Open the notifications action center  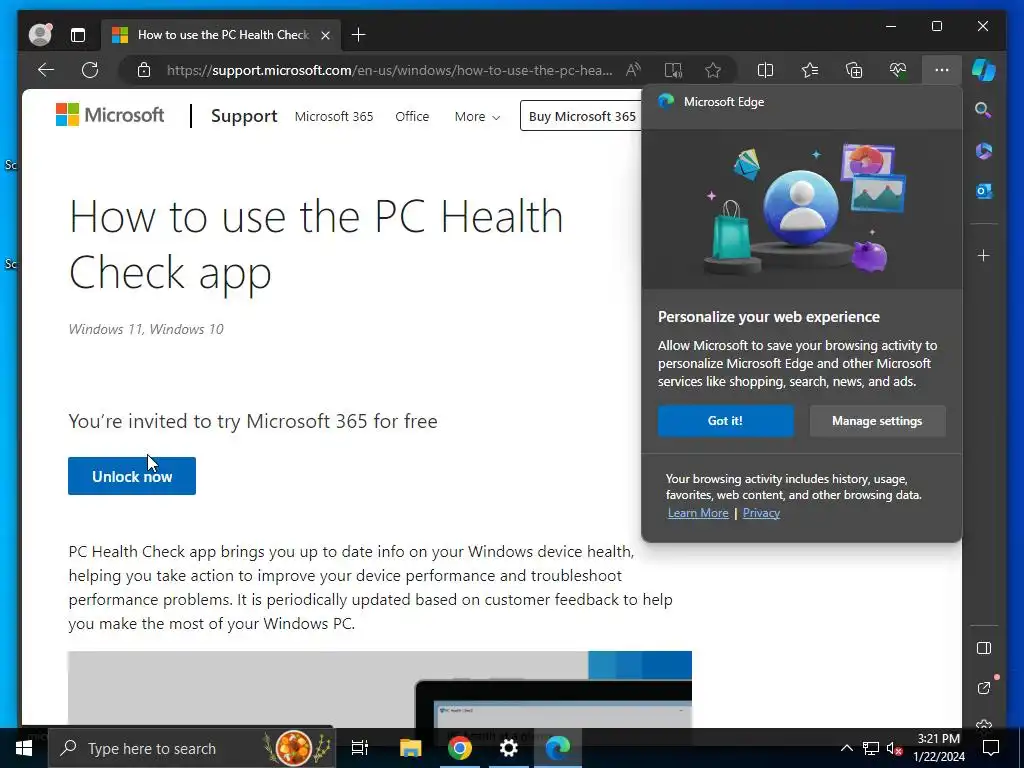pyautogui.click(x=991, y=748)
